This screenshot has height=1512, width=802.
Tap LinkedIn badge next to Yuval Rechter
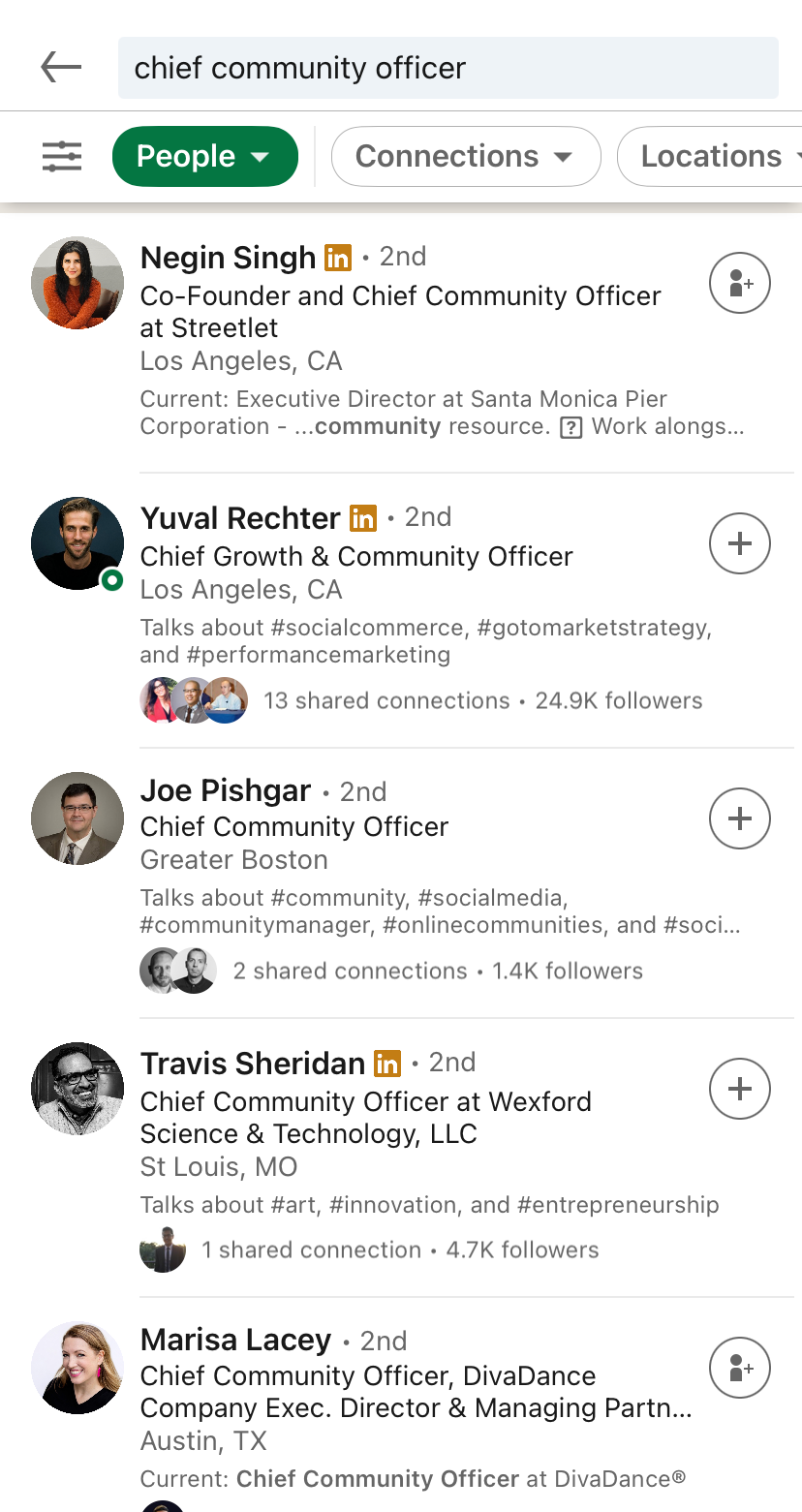(x=363, y=518)
